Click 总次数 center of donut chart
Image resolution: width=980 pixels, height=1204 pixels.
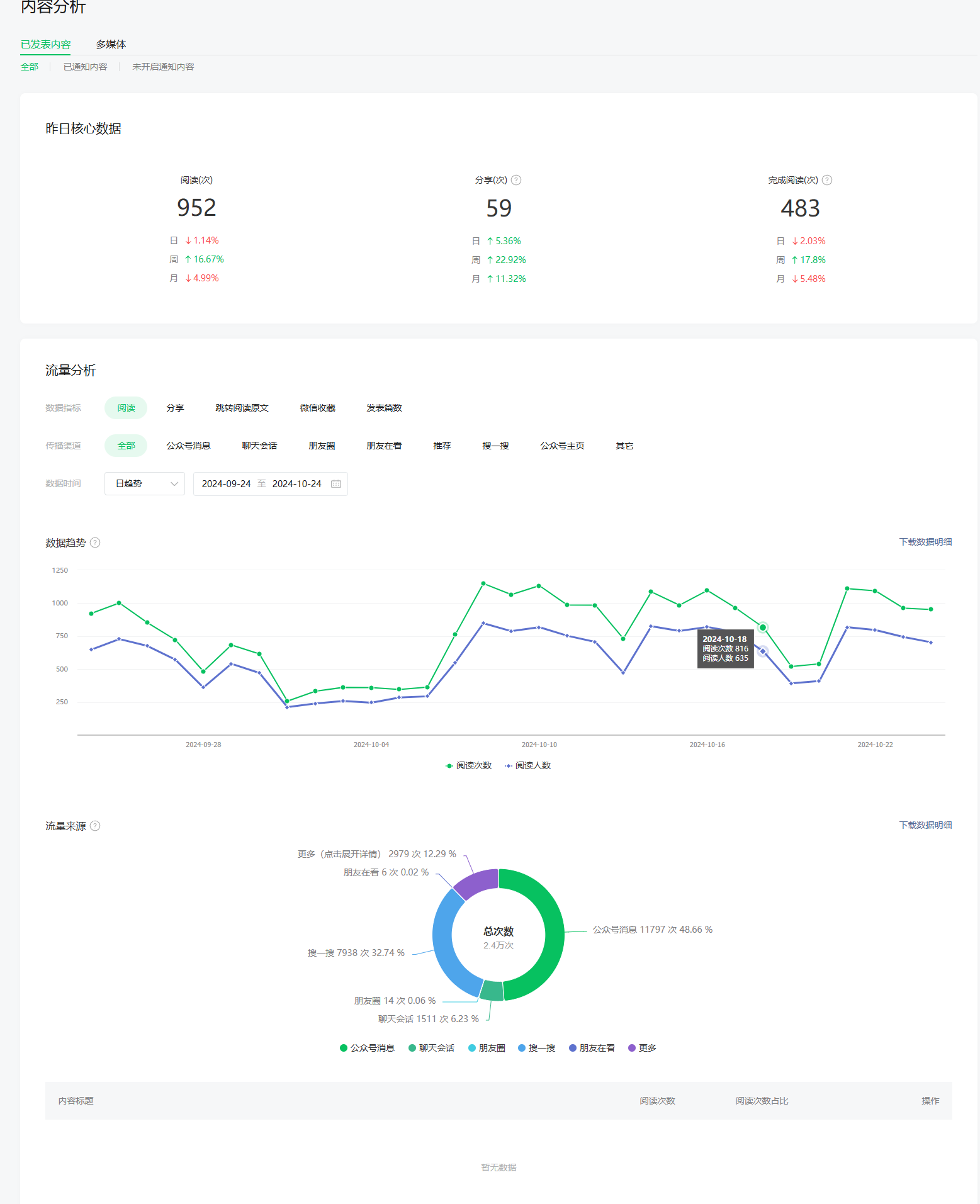[x=498, y=931]
